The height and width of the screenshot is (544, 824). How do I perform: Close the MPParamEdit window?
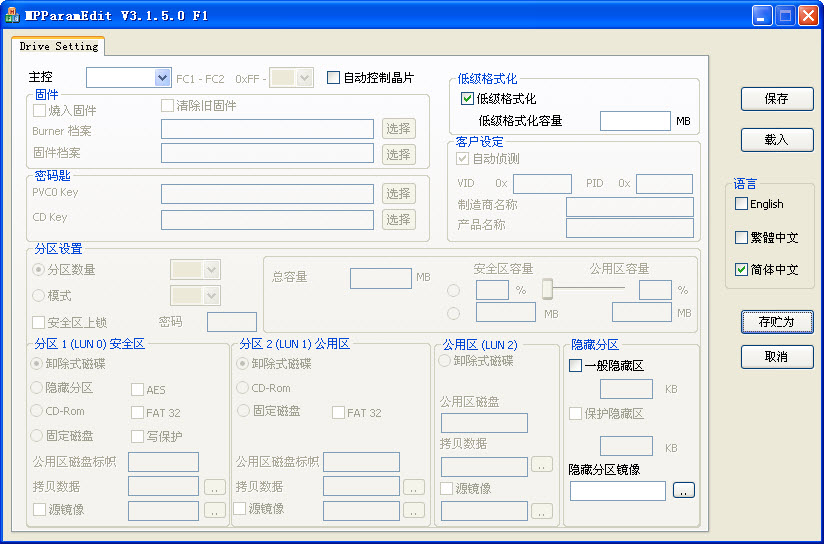(807, 15)
